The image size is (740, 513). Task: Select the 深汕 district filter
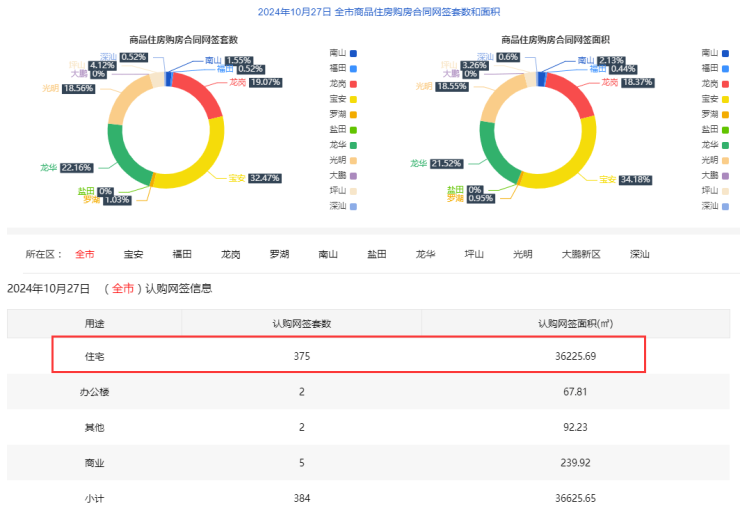[x=639, y=254]
